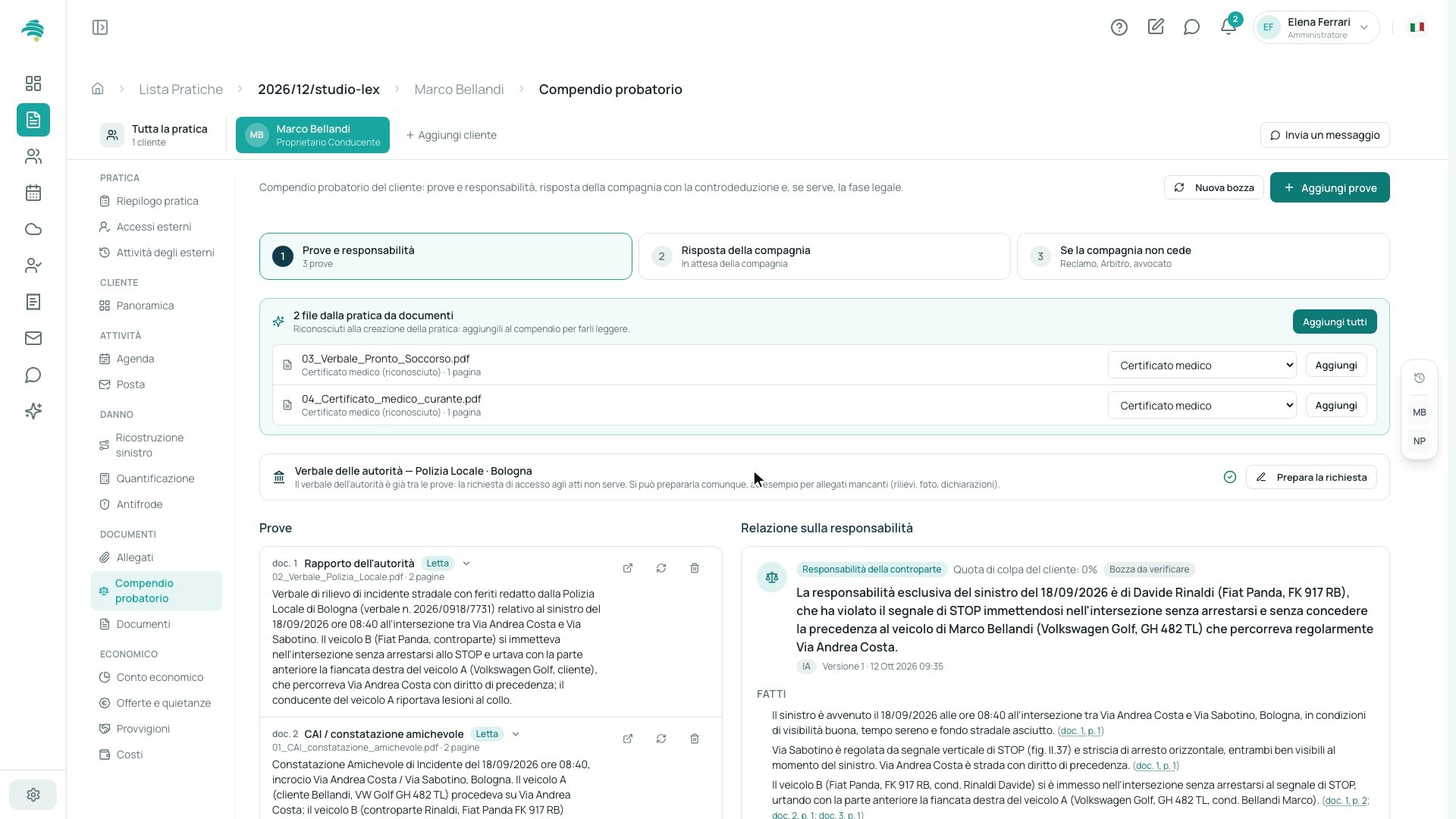The width and height of the screenshot is (1456, 819).
Task: Select step 1 Prove e responsabilità
Action: [x=446, y=256]
